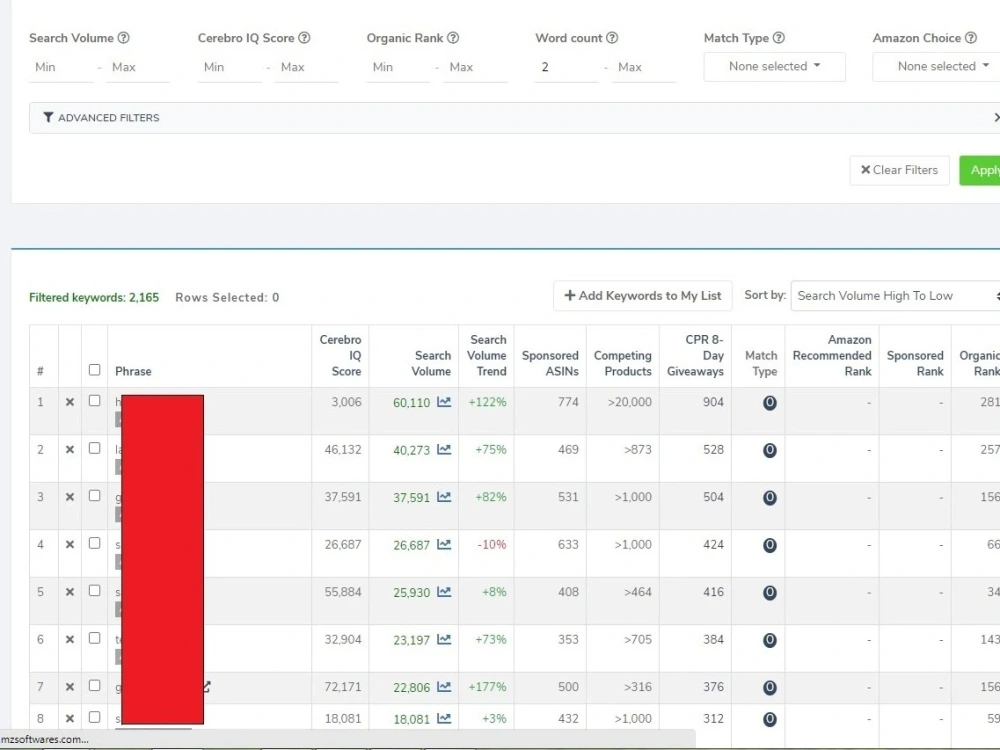Toggle the select-all checkbox in table header
Image resolution: width=1000 pixels, height=750 pixels.
pos(94,370)
